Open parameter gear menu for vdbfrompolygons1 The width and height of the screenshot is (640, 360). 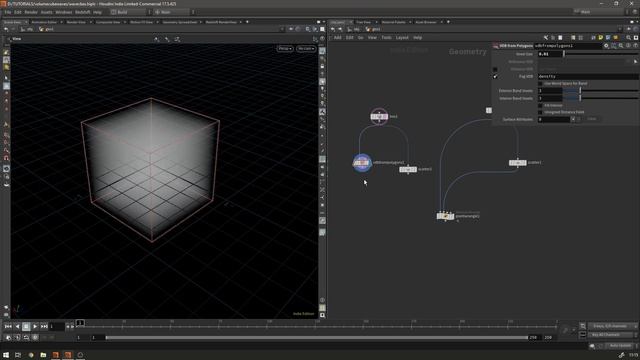606,46
